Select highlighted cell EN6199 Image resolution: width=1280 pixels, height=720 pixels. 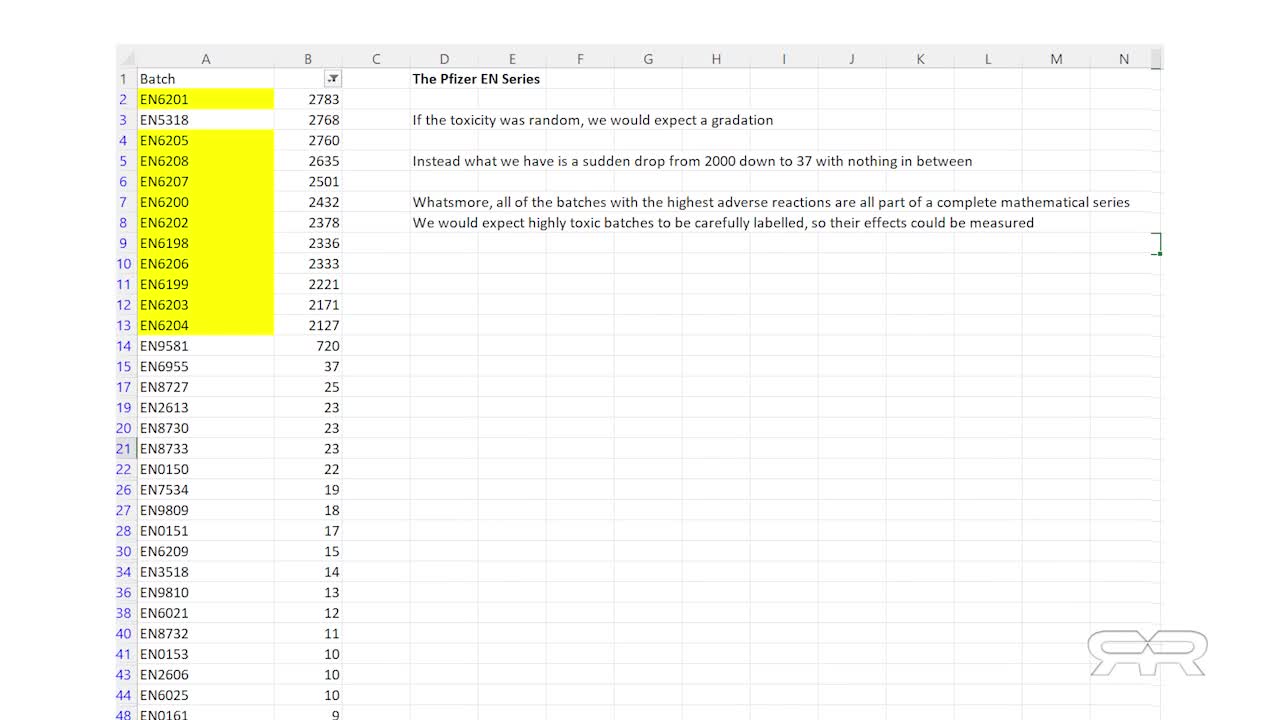click(x=205, y=284)
